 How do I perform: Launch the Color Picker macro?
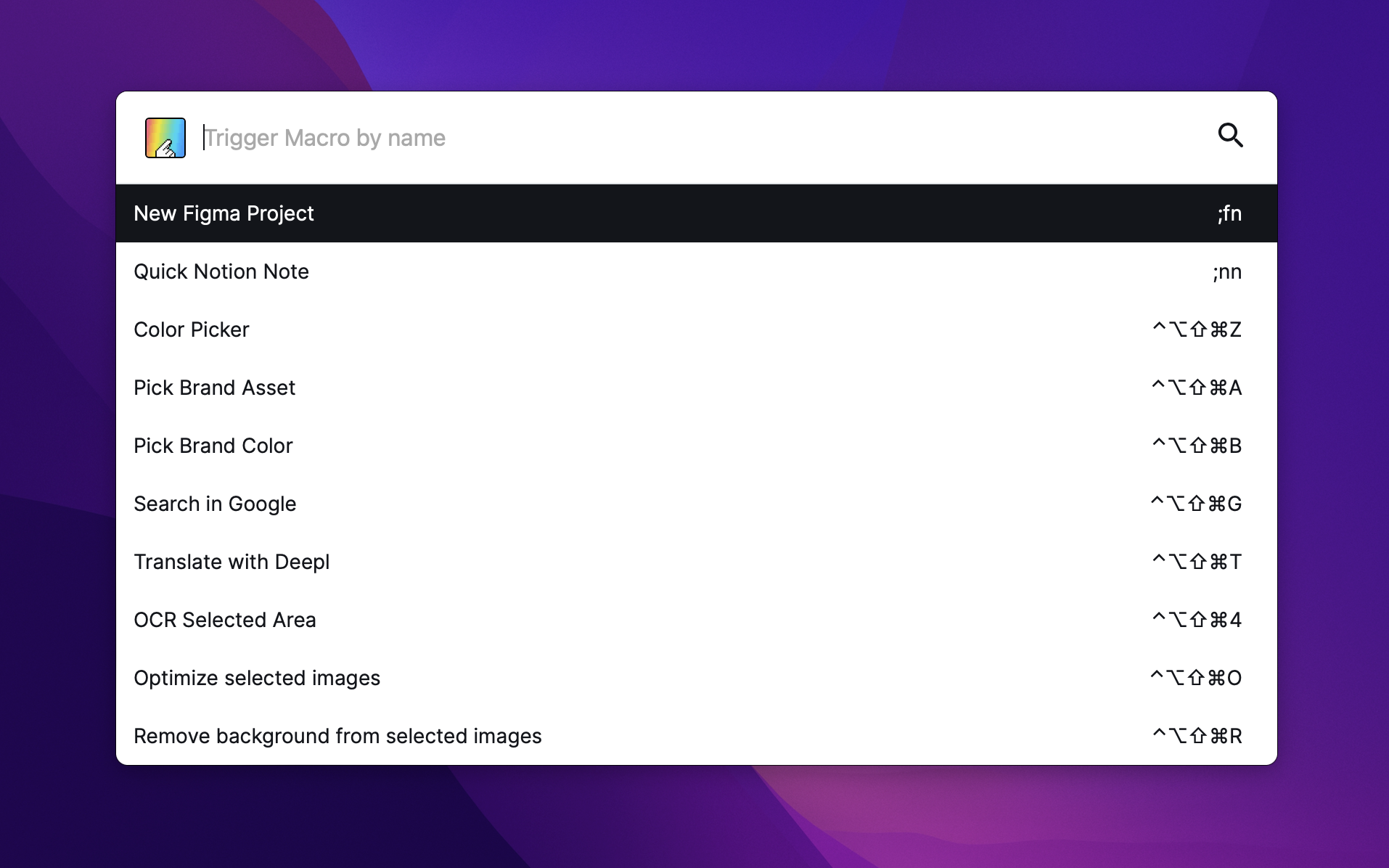[192, 329]
